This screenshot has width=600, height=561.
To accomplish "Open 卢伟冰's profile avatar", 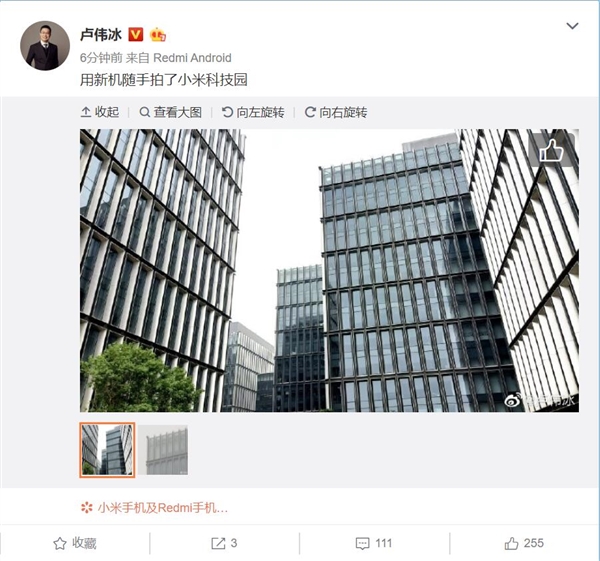I will [45, 46].
